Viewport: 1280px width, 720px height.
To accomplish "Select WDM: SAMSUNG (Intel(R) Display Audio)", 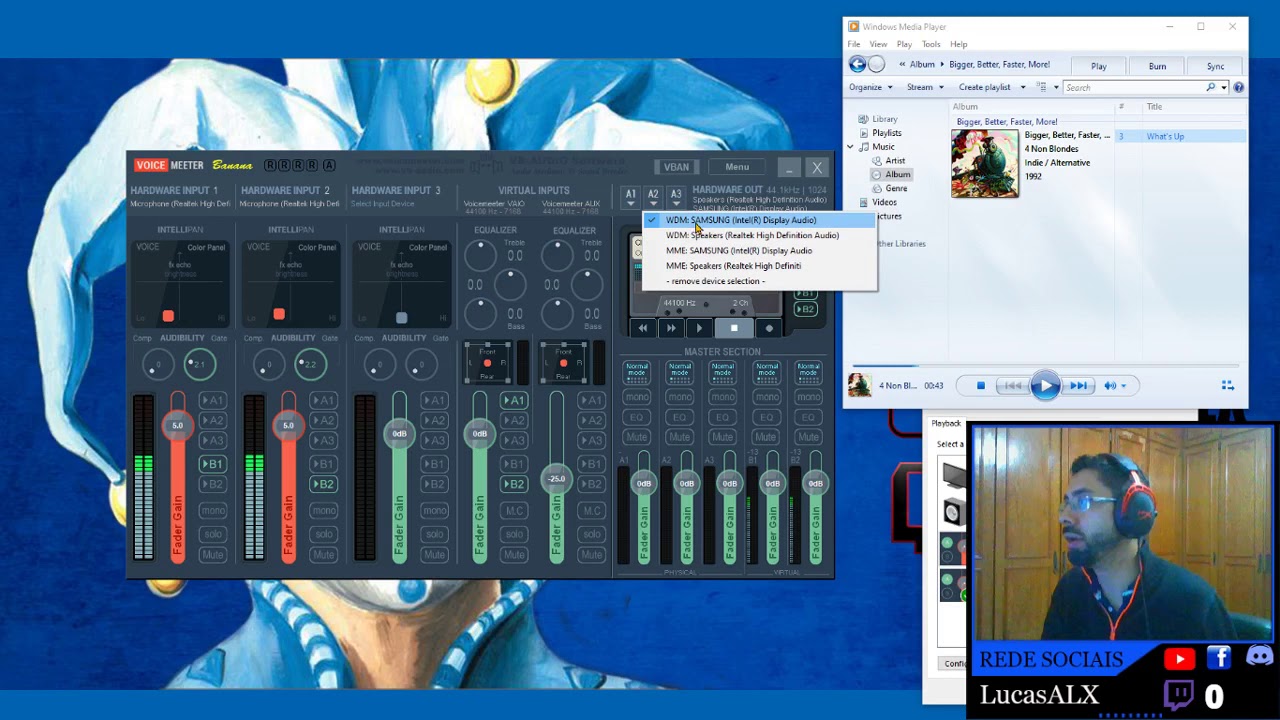I will coord(759,220).
